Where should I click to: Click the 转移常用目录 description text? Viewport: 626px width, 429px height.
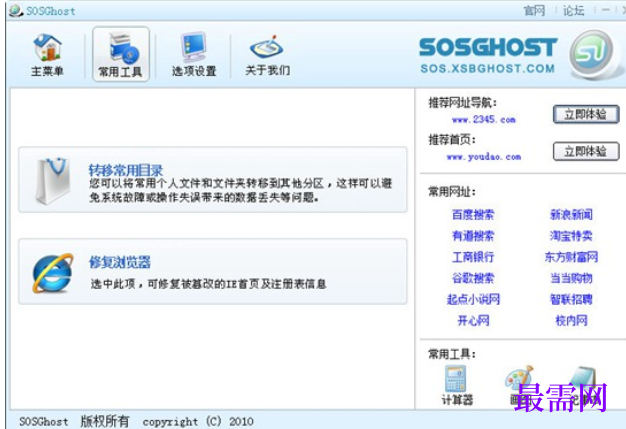[241, 190]
